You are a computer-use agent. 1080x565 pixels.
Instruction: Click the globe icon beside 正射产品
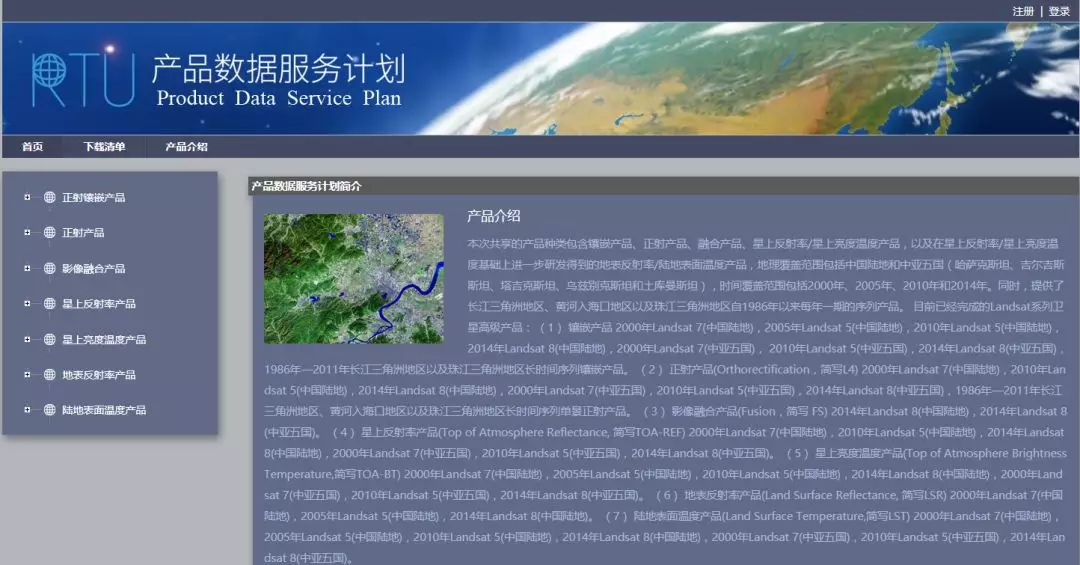click(50, 232)
